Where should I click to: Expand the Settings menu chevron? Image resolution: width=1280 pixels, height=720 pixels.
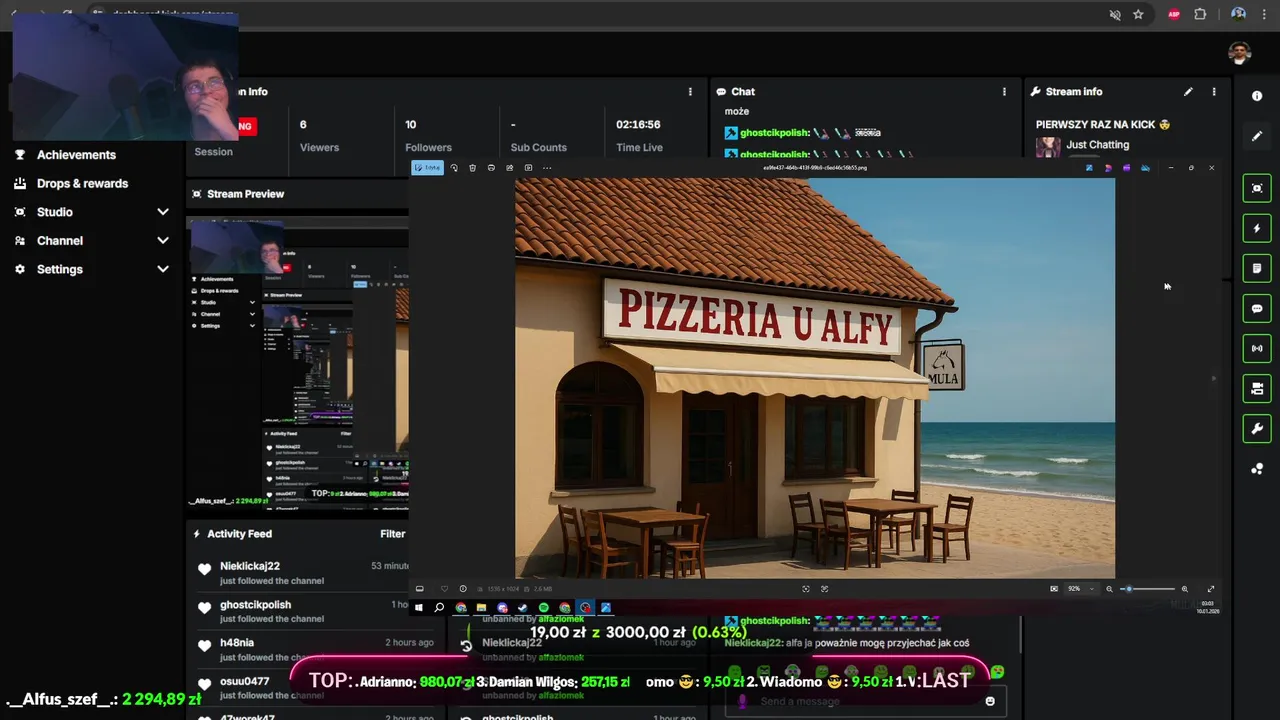click(163, 269)
